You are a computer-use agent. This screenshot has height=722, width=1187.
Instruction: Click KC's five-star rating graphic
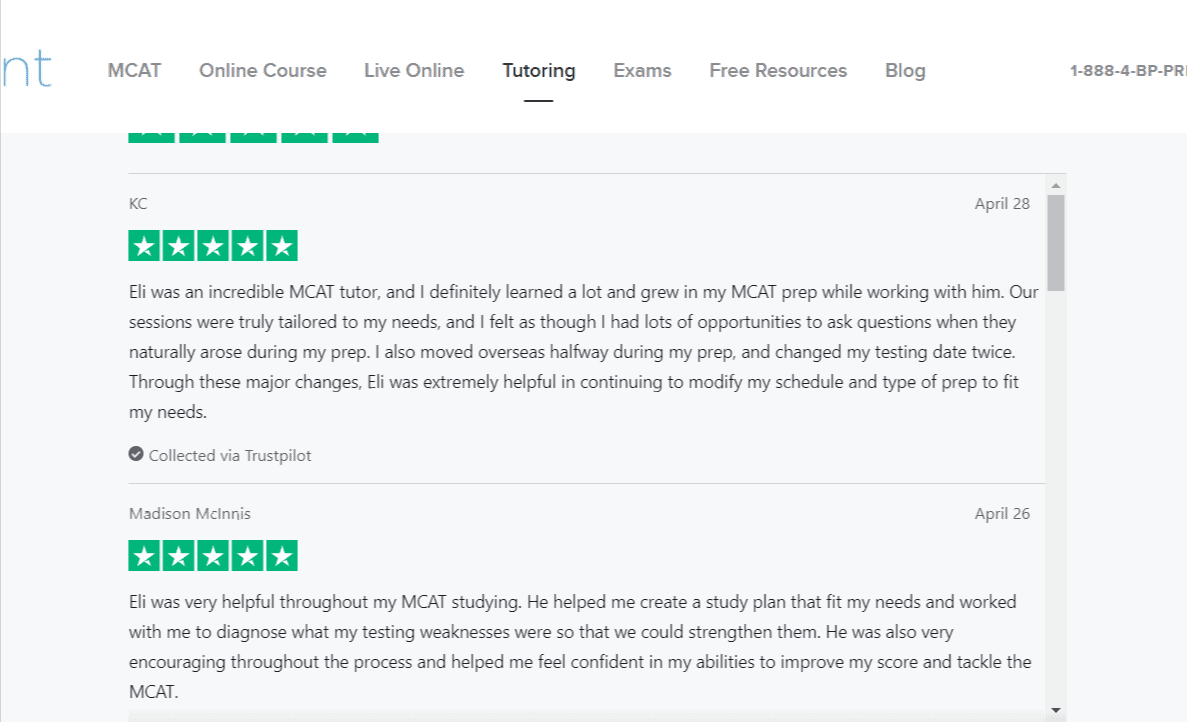click(213, 246)
